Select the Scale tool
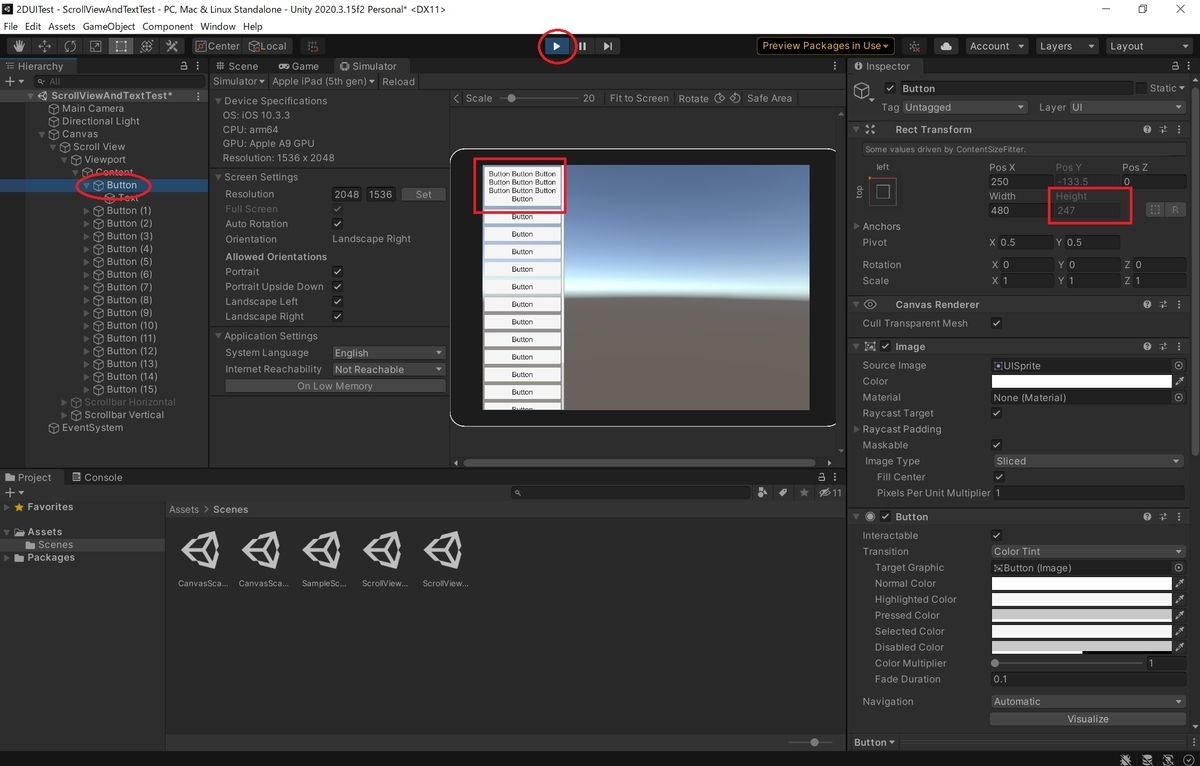This screenshot has width=1200, height=766. [95, 46]
